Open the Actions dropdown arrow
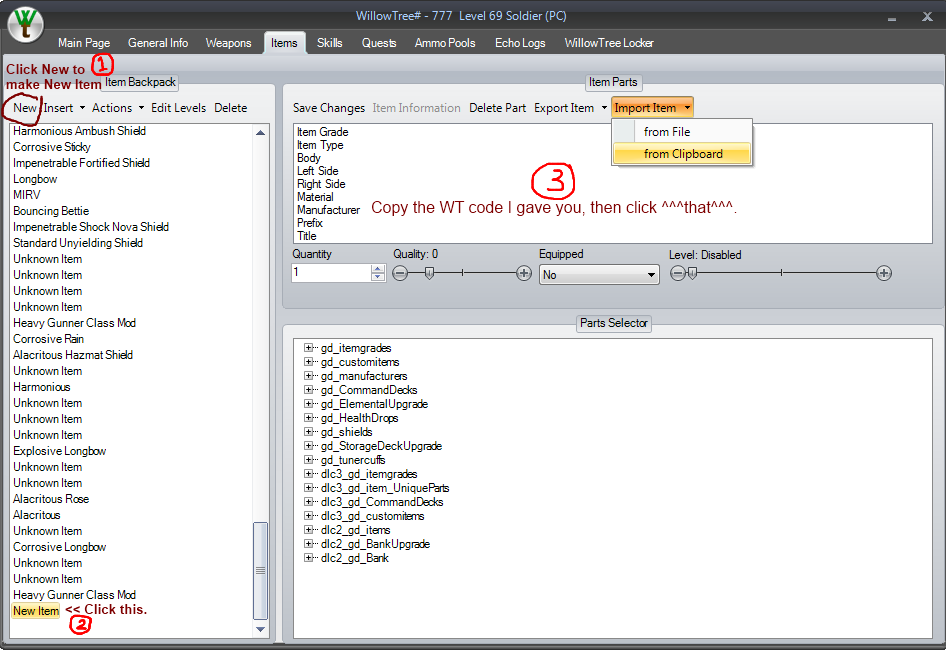The width and height of the screenshot is (946, 651). (x=141, y=109)
